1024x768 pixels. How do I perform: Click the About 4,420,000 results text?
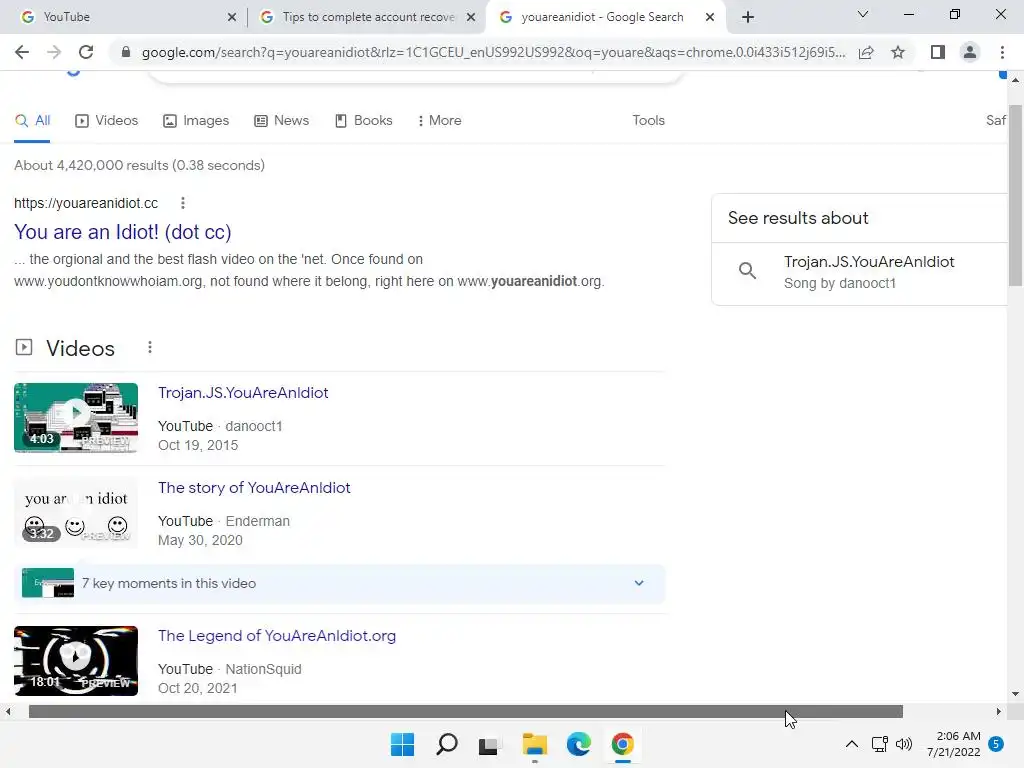point(139,165)
